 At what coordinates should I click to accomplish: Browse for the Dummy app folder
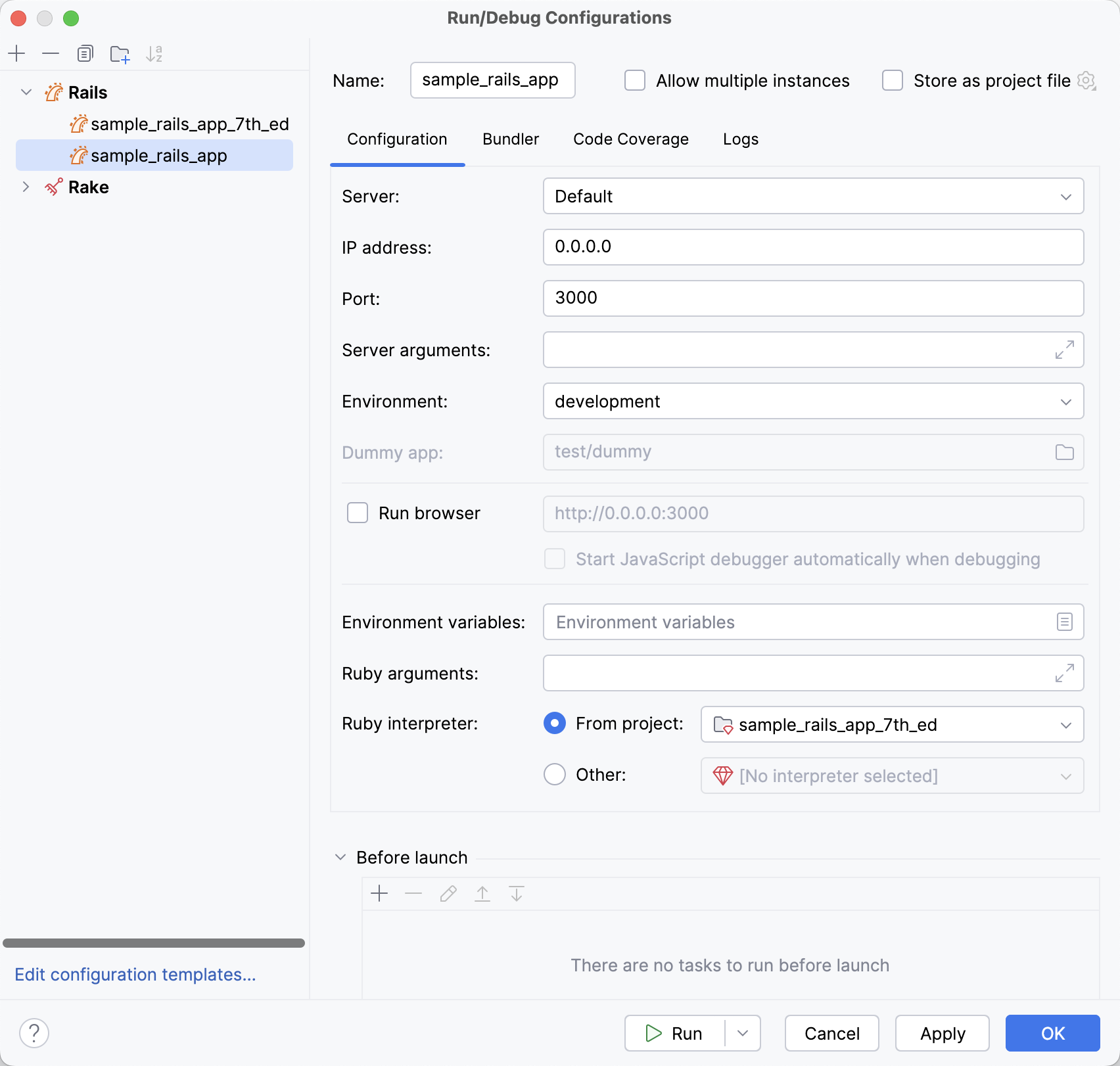coord(1063,452)
